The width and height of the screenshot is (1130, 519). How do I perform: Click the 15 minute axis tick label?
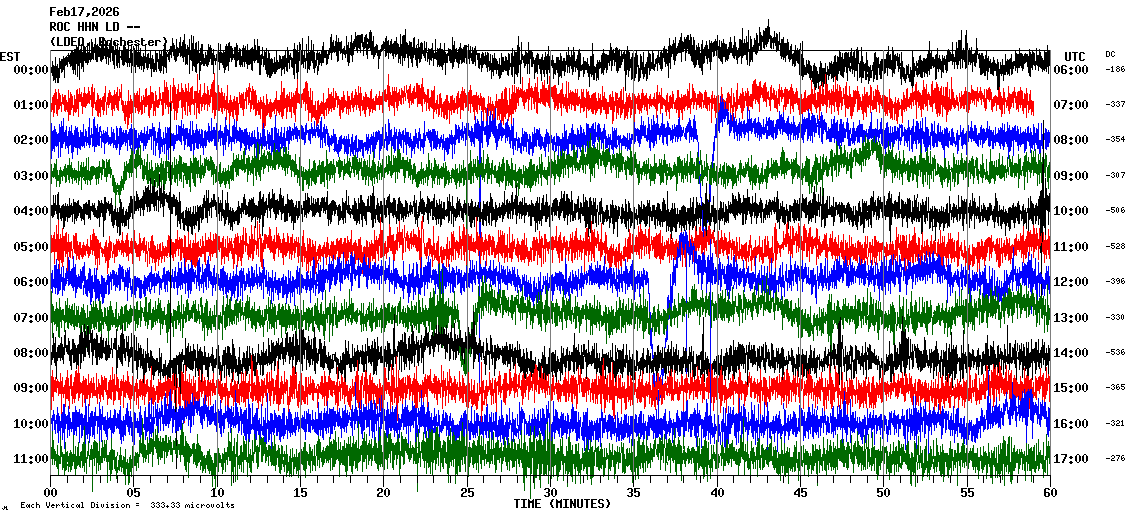click(x=301, y=492)
